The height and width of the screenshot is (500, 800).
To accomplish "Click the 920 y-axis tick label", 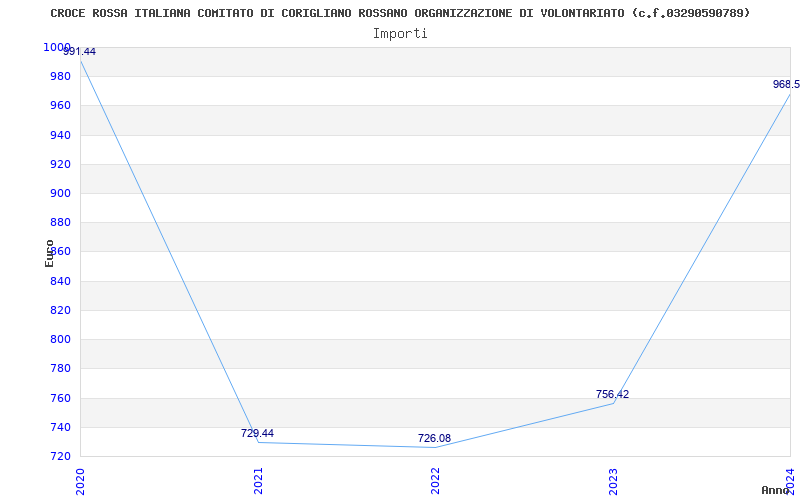I will [61, 164].
